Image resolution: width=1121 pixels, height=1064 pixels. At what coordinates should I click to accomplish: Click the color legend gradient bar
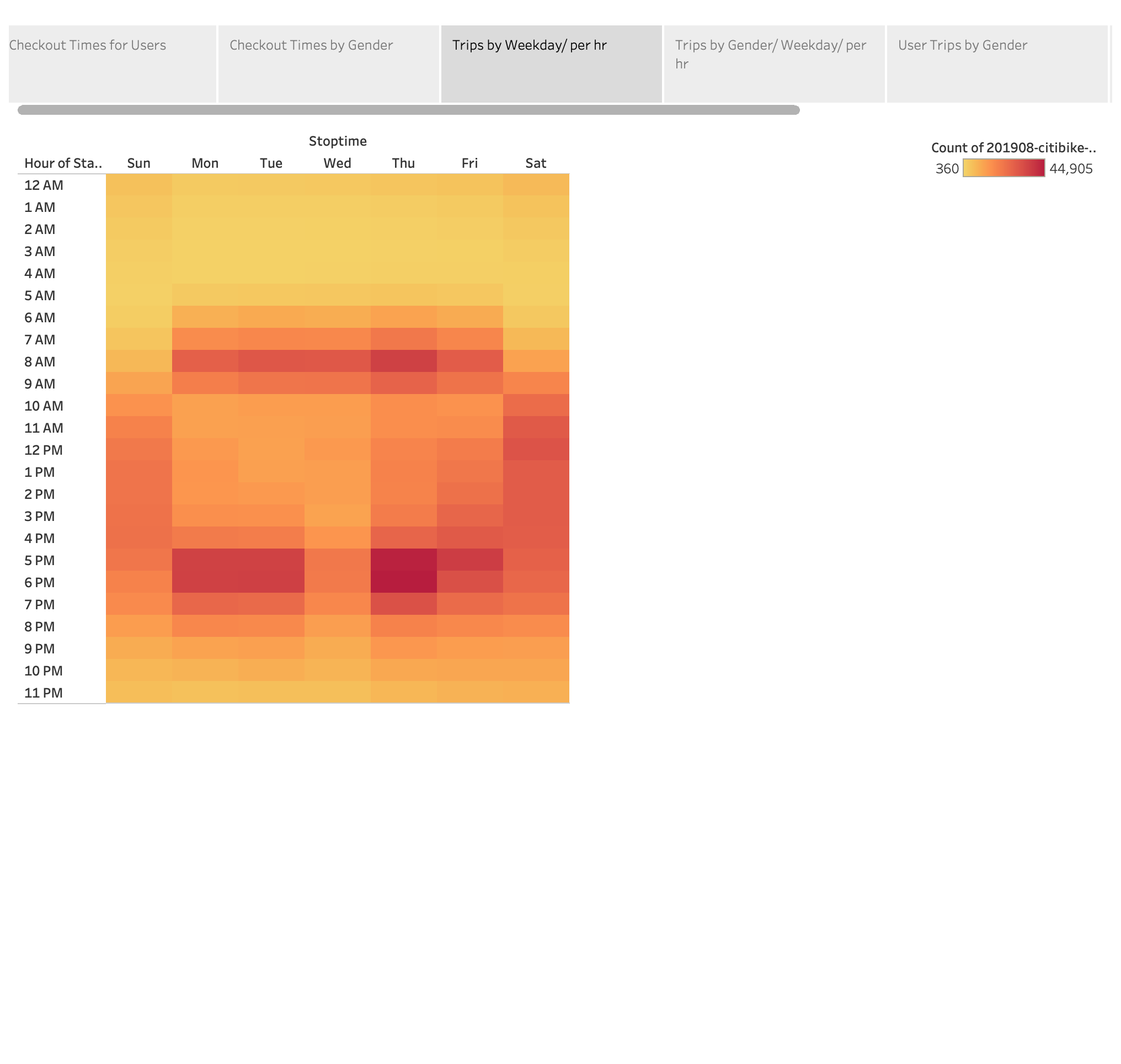[1003, 168]
